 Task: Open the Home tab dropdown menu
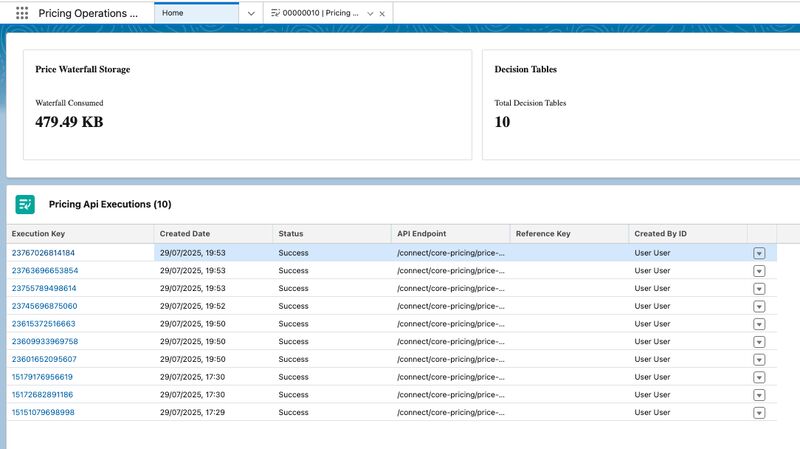click(x=251, y=13)
